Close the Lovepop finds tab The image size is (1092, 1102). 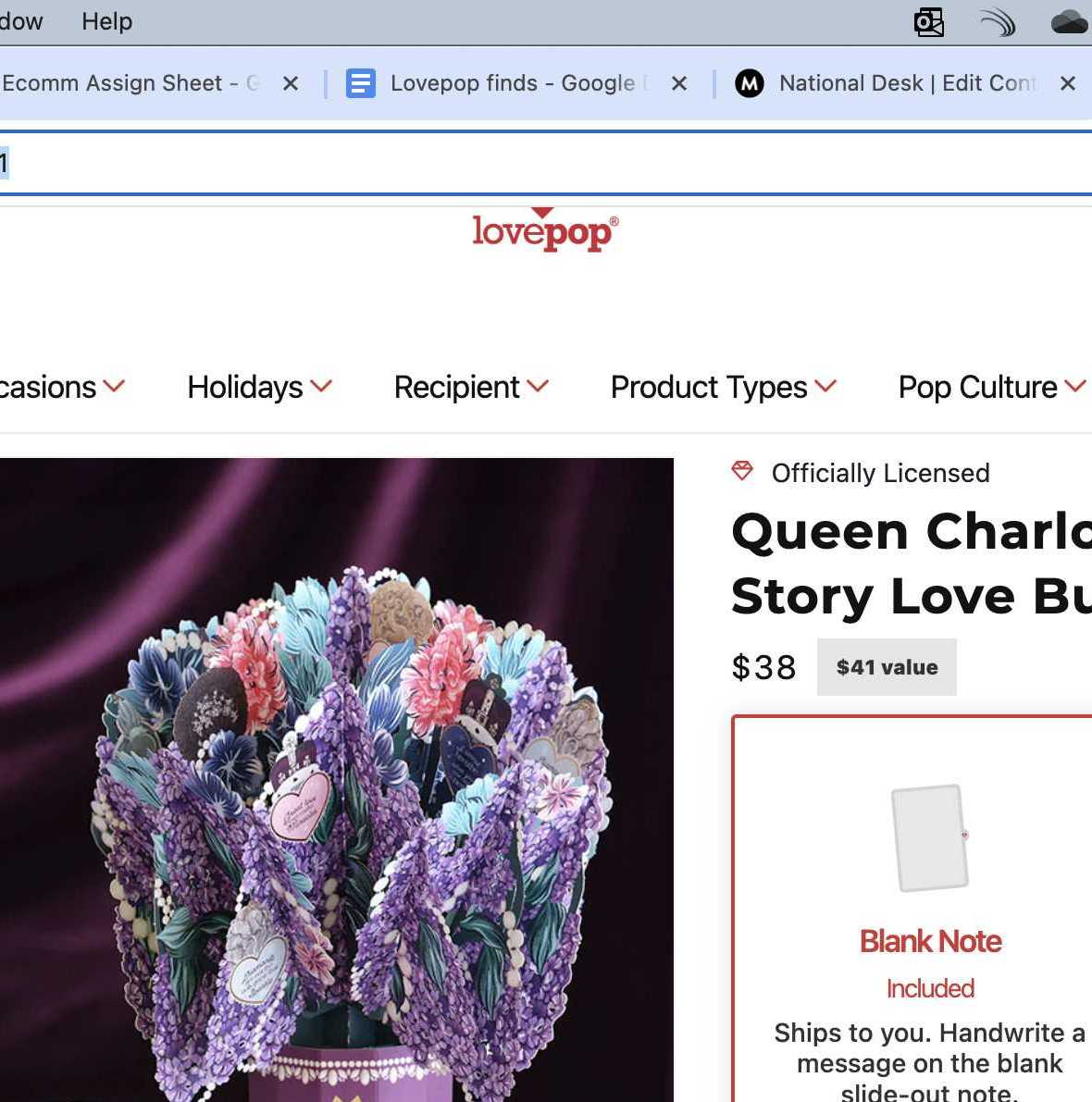(x=679, y=83)
